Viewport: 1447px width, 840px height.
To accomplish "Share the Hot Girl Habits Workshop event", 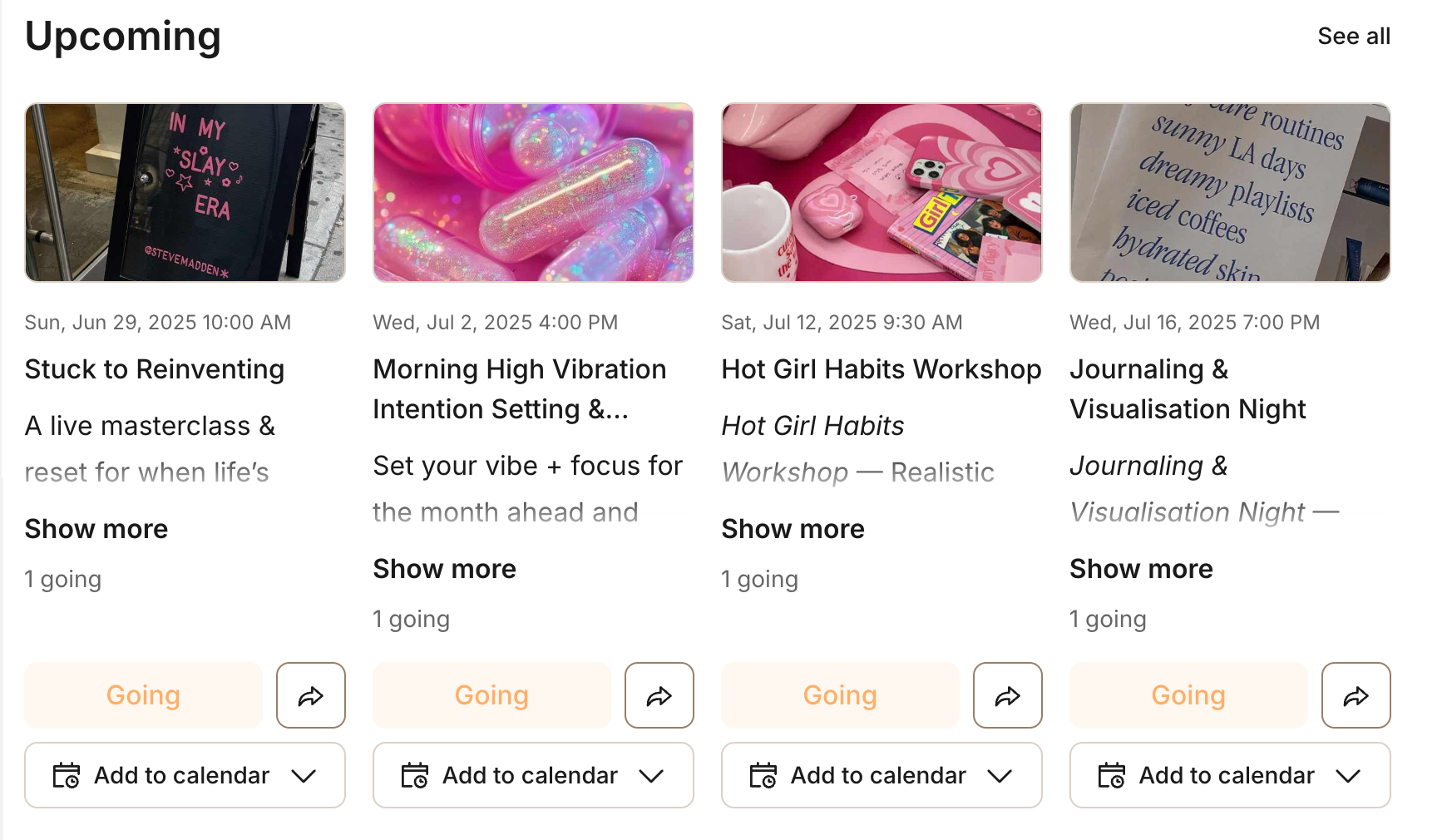I will click(x=1007, y=695).
